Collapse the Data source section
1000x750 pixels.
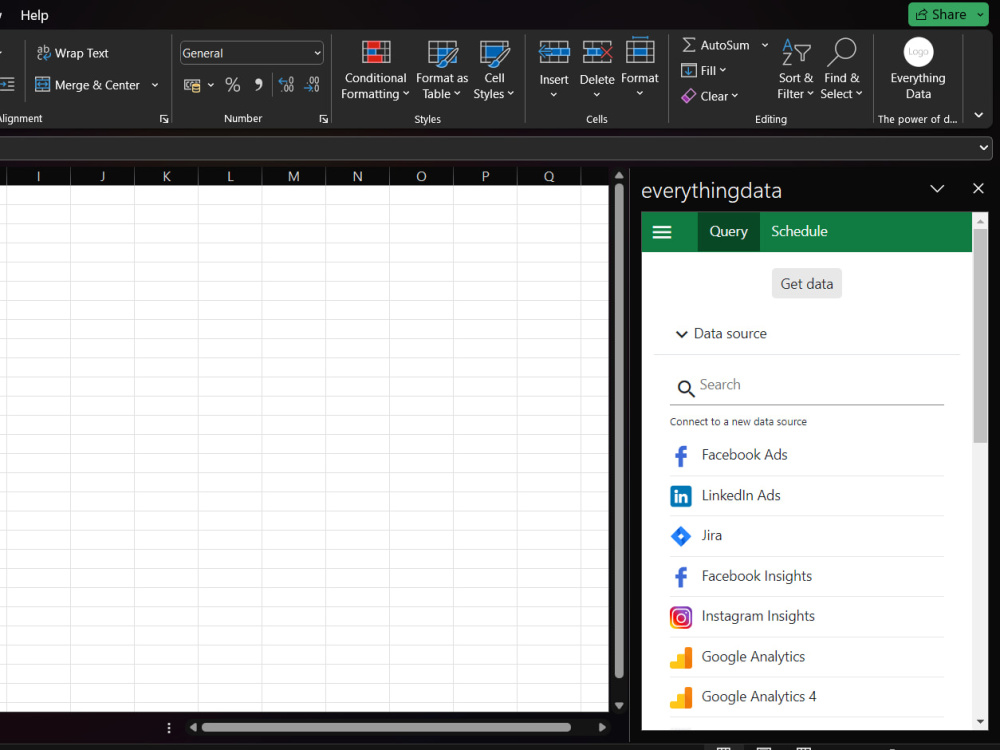(x=721, y=334)
